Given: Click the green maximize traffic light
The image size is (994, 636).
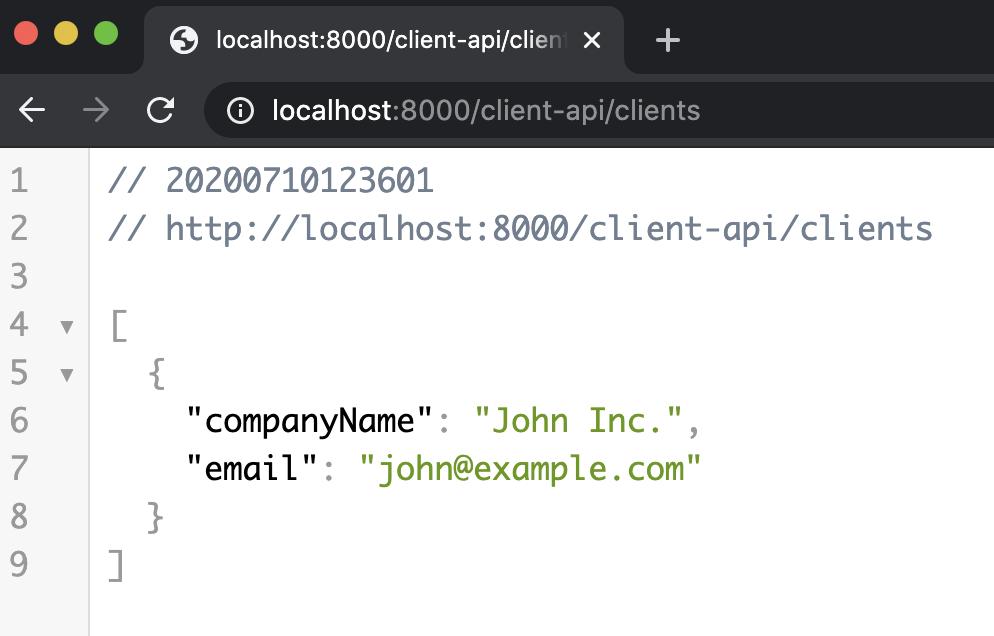Looking at the screenshot, I should click(105, 33).
